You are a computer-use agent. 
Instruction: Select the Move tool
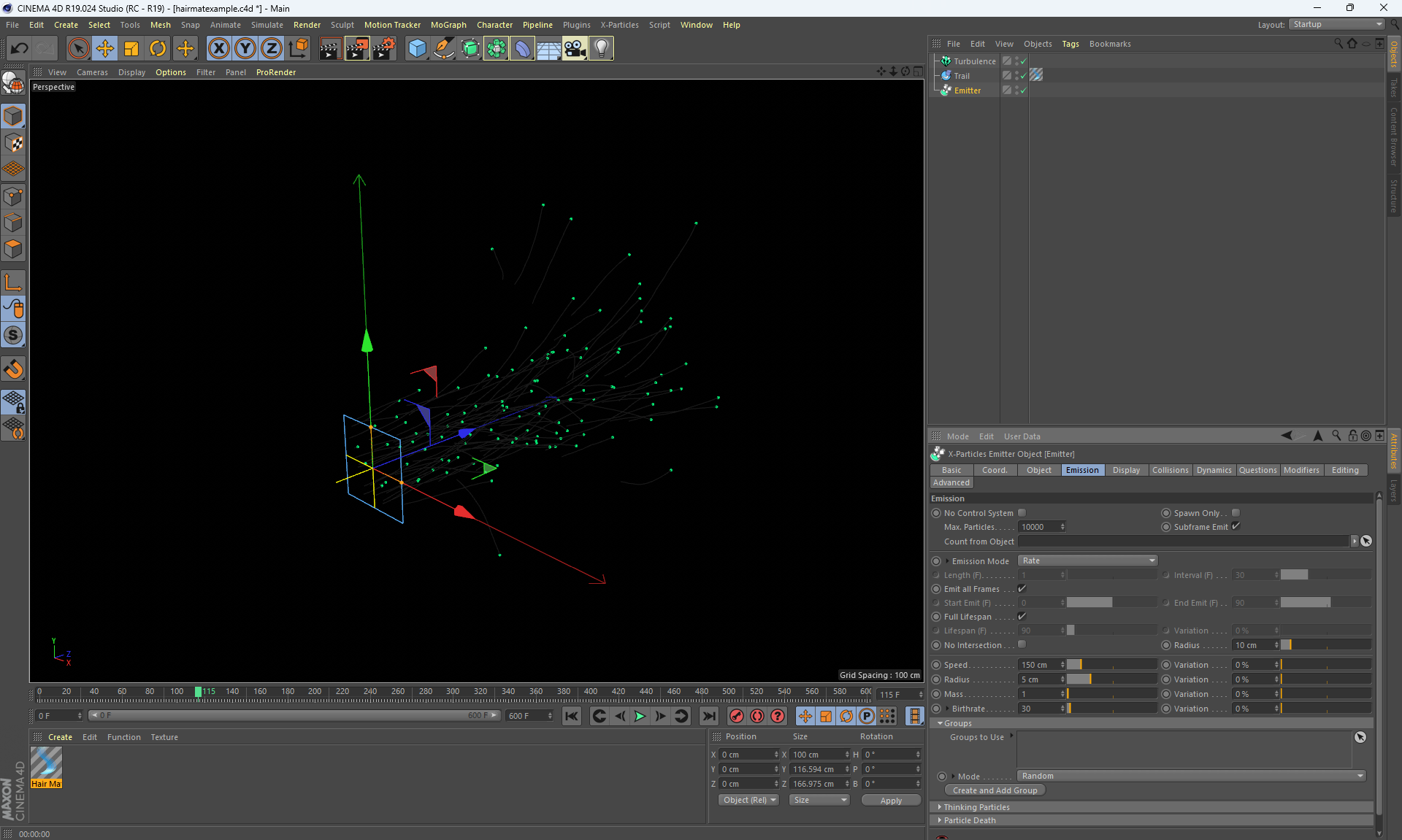tap(105, 49)
